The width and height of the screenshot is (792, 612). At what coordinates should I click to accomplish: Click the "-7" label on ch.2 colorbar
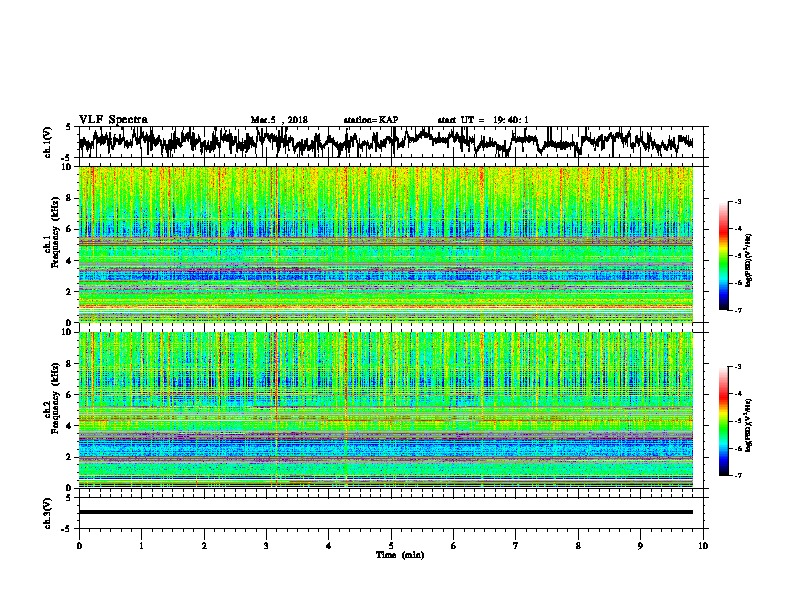(737, 476)
